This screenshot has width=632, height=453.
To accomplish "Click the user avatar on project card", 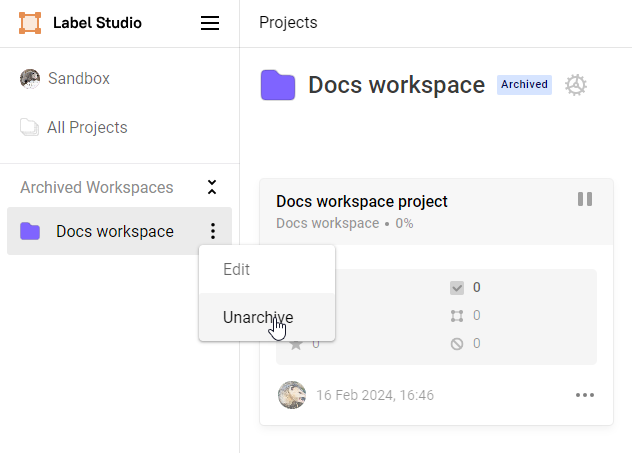I will [x=291, y=395].
